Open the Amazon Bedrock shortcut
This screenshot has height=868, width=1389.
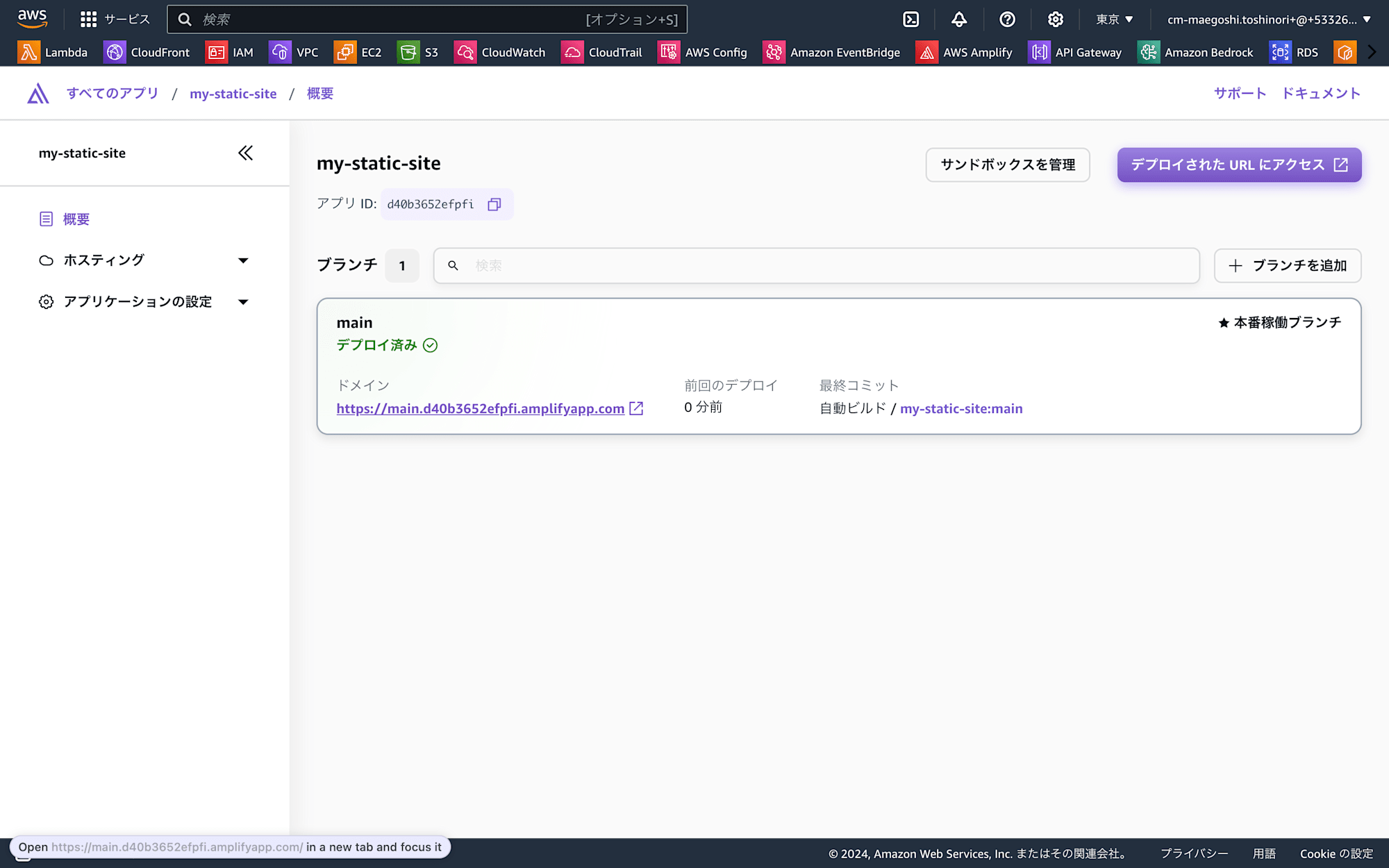1195,52
